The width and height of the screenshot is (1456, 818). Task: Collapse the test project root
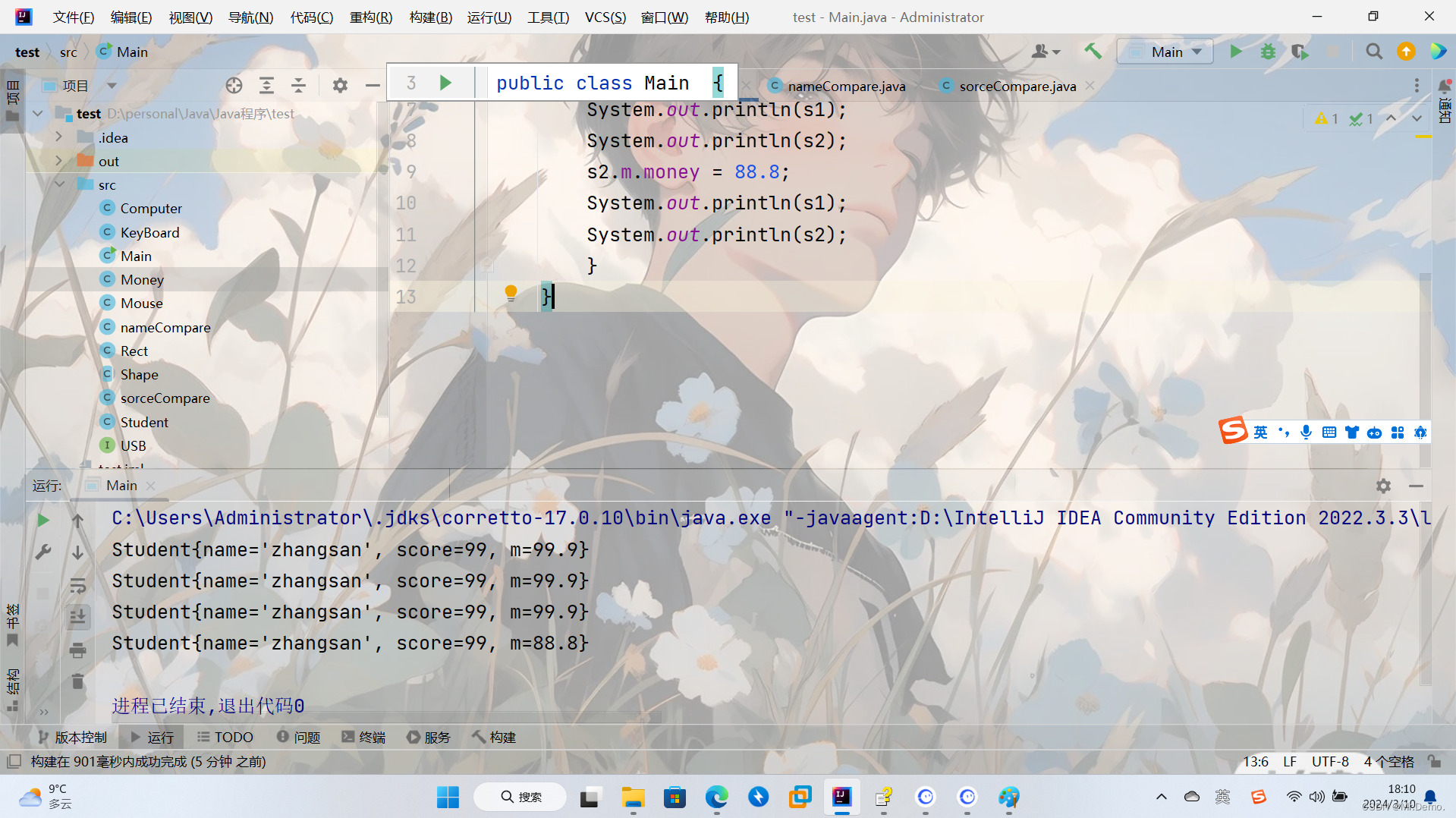38,114
